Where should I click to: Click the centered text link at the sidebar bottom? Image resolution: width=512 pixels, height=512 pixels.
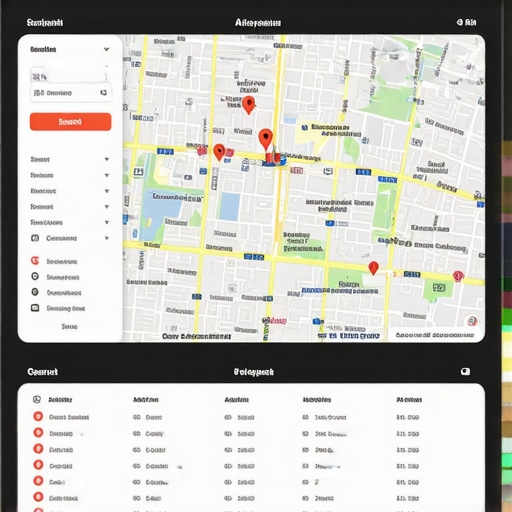pos(70,327)
